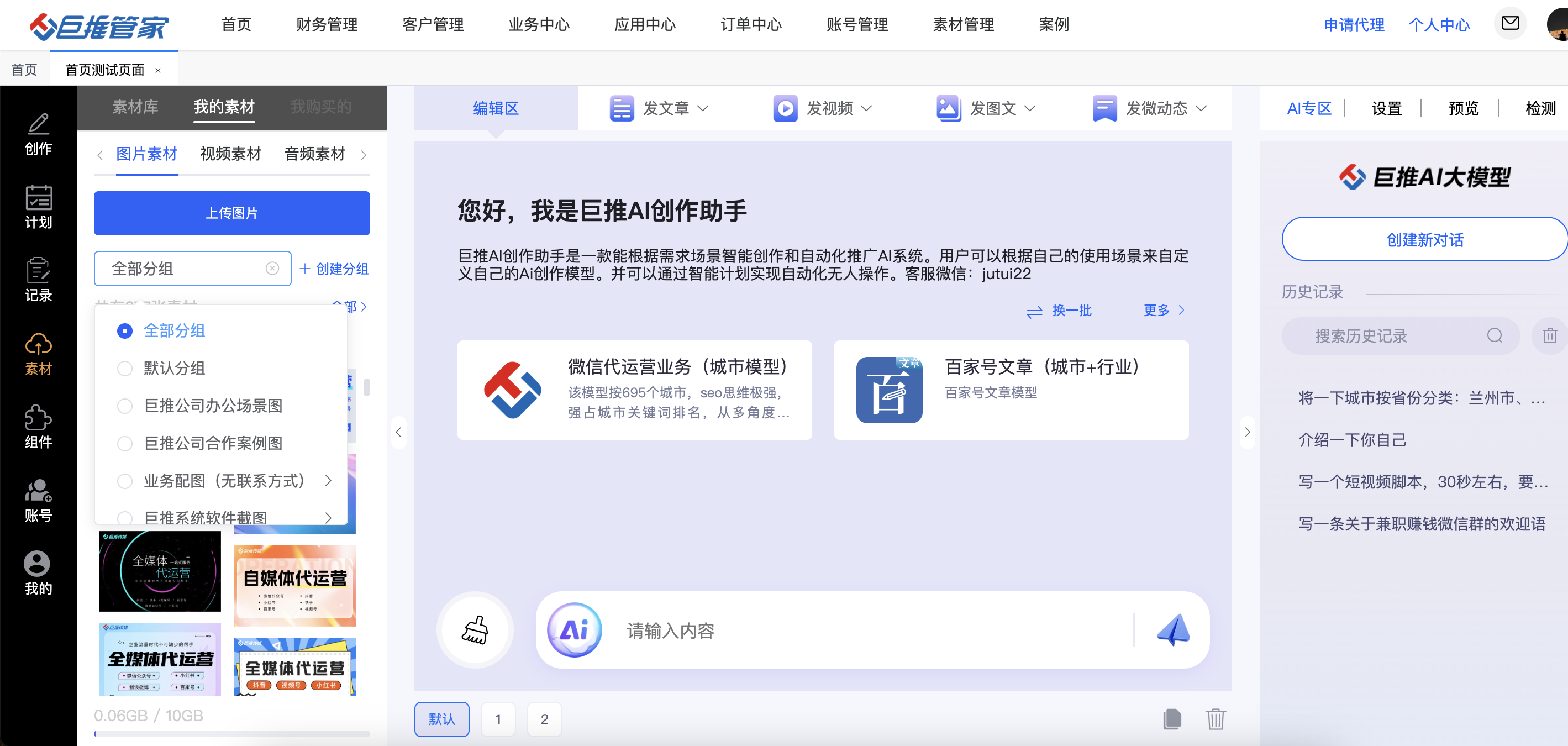
Task: Select the 全部分组 radio option
Action: click(x=125, y=330)
